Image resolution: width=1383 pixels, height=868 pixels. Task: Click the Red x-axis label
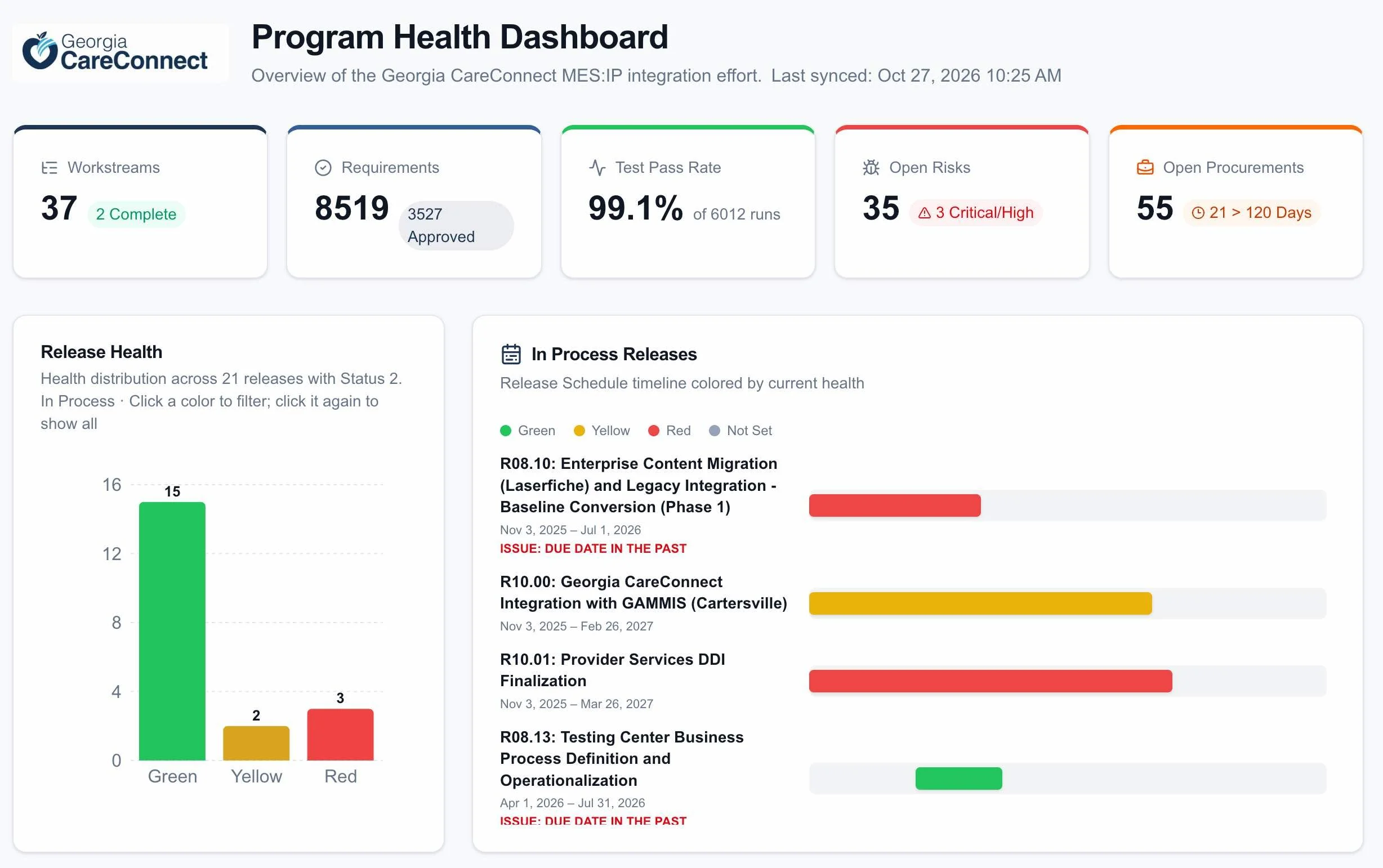click(x=341, y=777)
